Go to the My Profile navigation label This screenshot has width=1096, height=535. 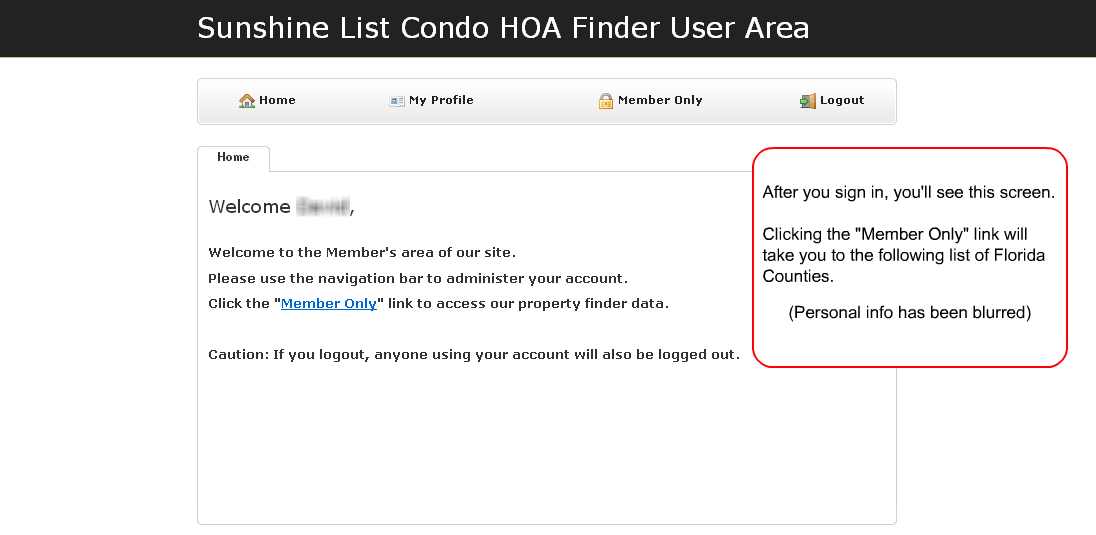pyautogui.click(x=441, y=100)
